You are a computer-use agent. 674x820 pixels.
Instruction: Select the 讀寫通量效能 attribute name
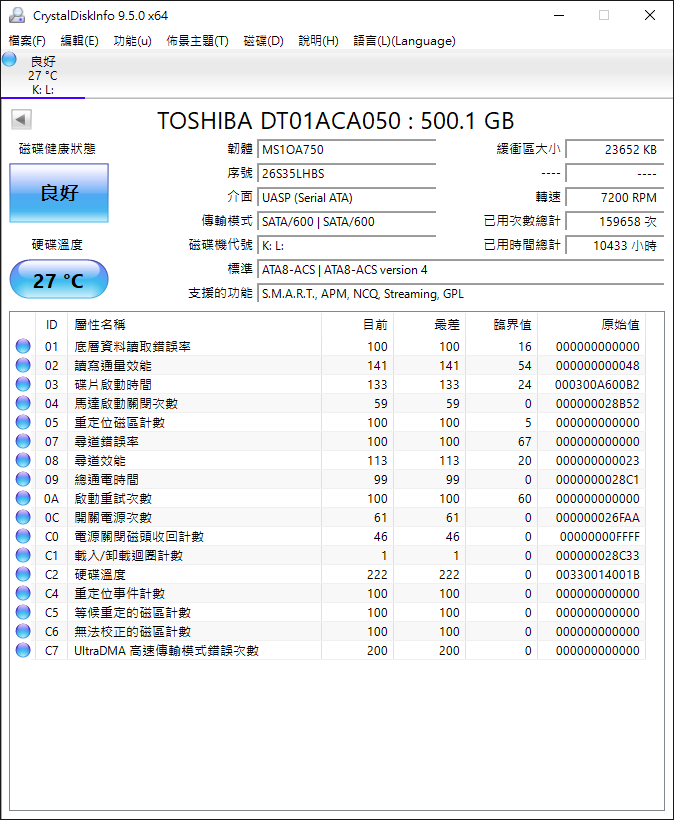[x=113, y=366]
